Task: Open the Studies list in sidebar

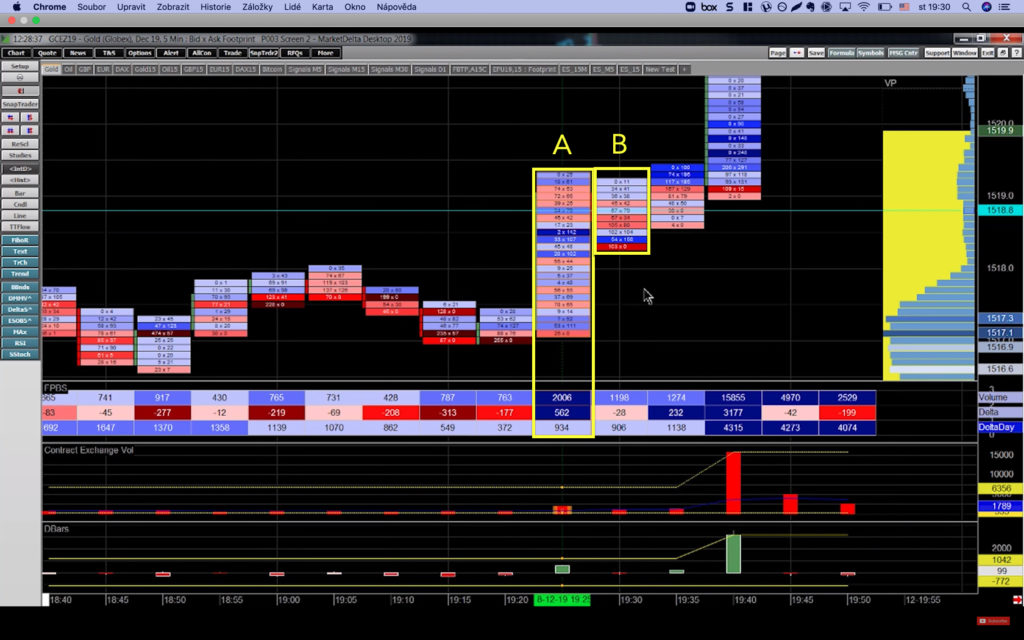Action: click(20, 155)
